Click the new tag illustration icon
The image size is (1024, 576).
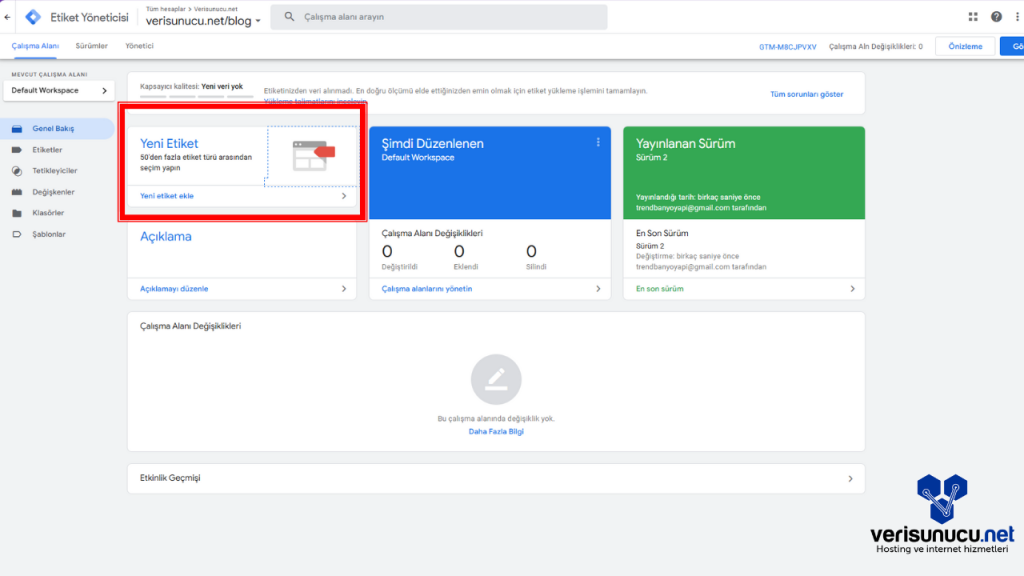tap(313, 155)
